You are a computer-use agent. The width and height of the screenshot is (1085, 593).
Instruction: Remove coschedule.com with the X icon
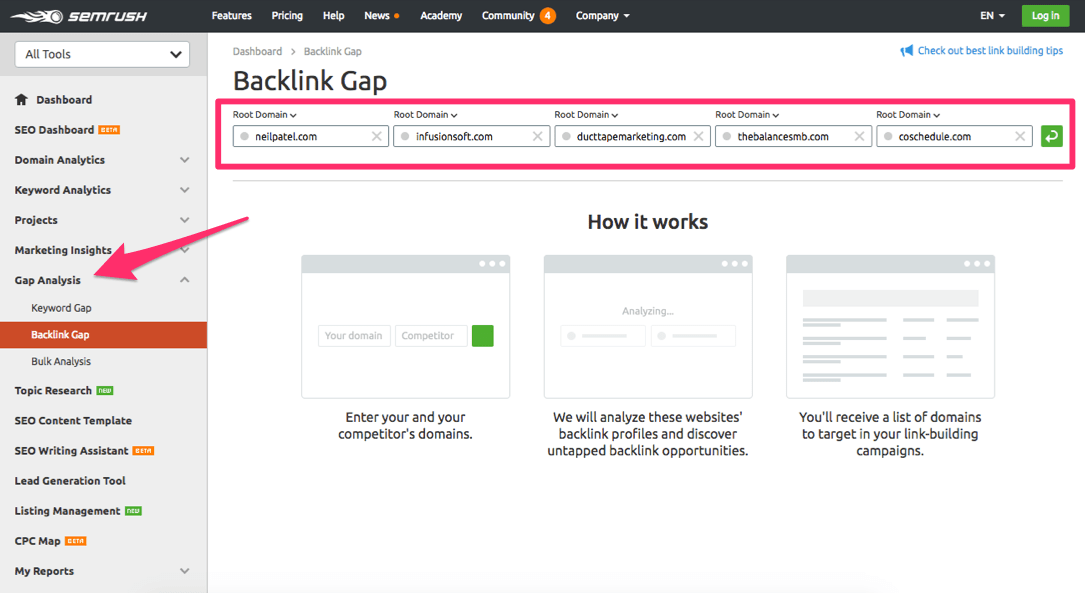(x=1020, y=136)
